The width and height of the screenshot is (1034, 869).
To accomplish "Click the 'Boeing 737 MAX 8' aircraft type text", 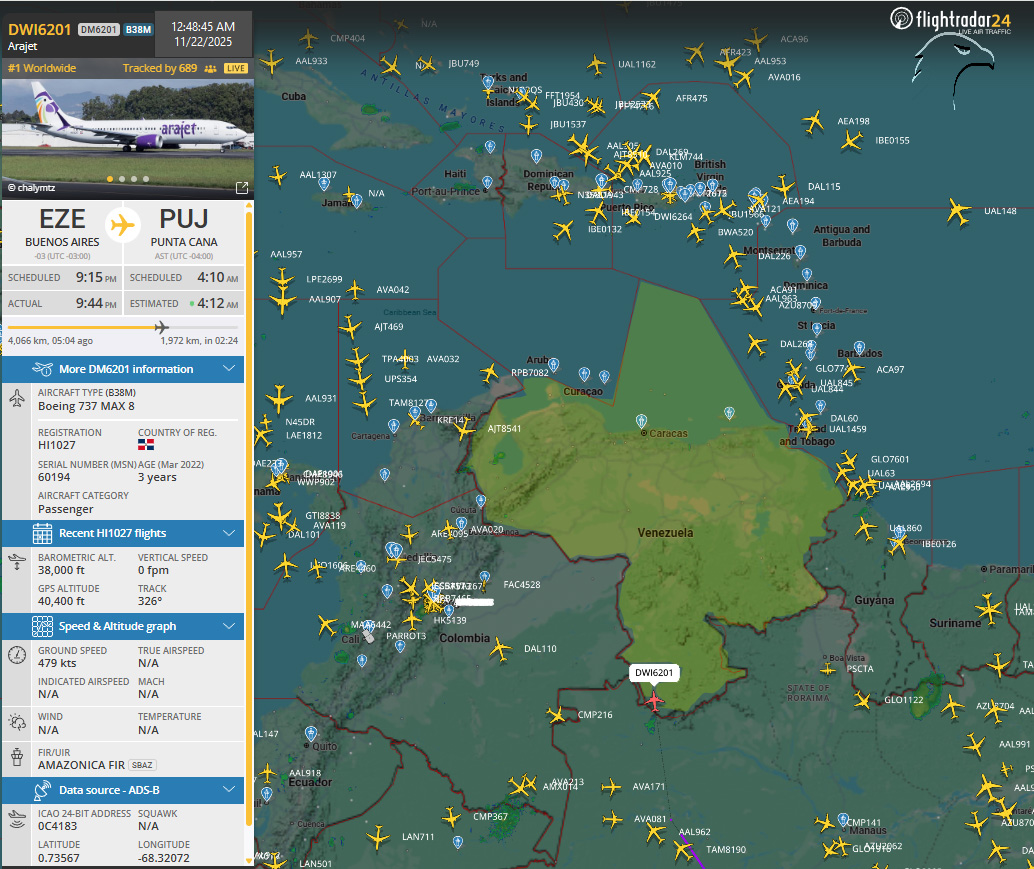I will (86, 407).
